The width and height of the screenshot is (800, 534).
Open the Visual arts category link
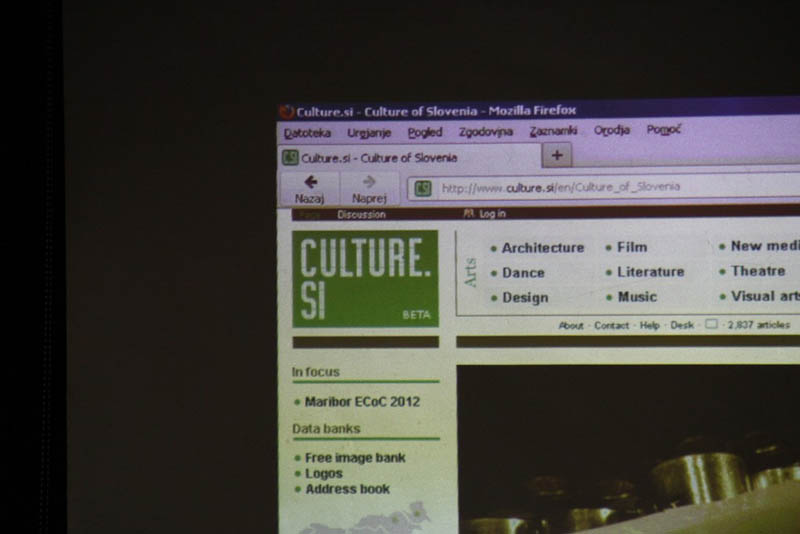(765, 296)
